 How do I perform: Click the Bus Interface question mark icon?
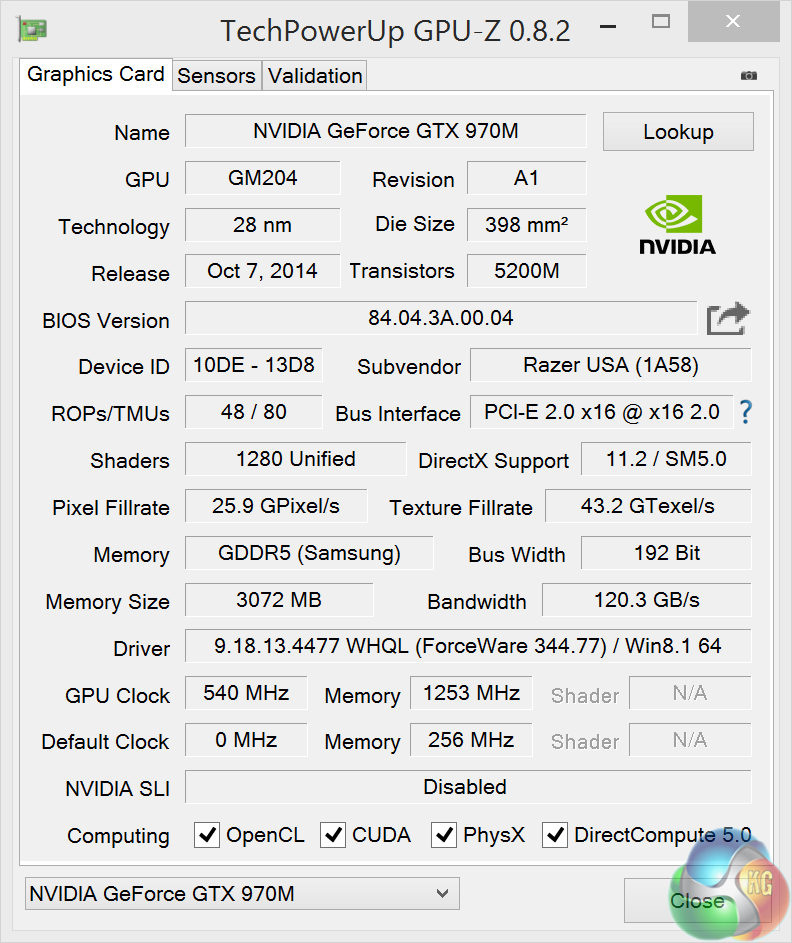pos(745,412)
